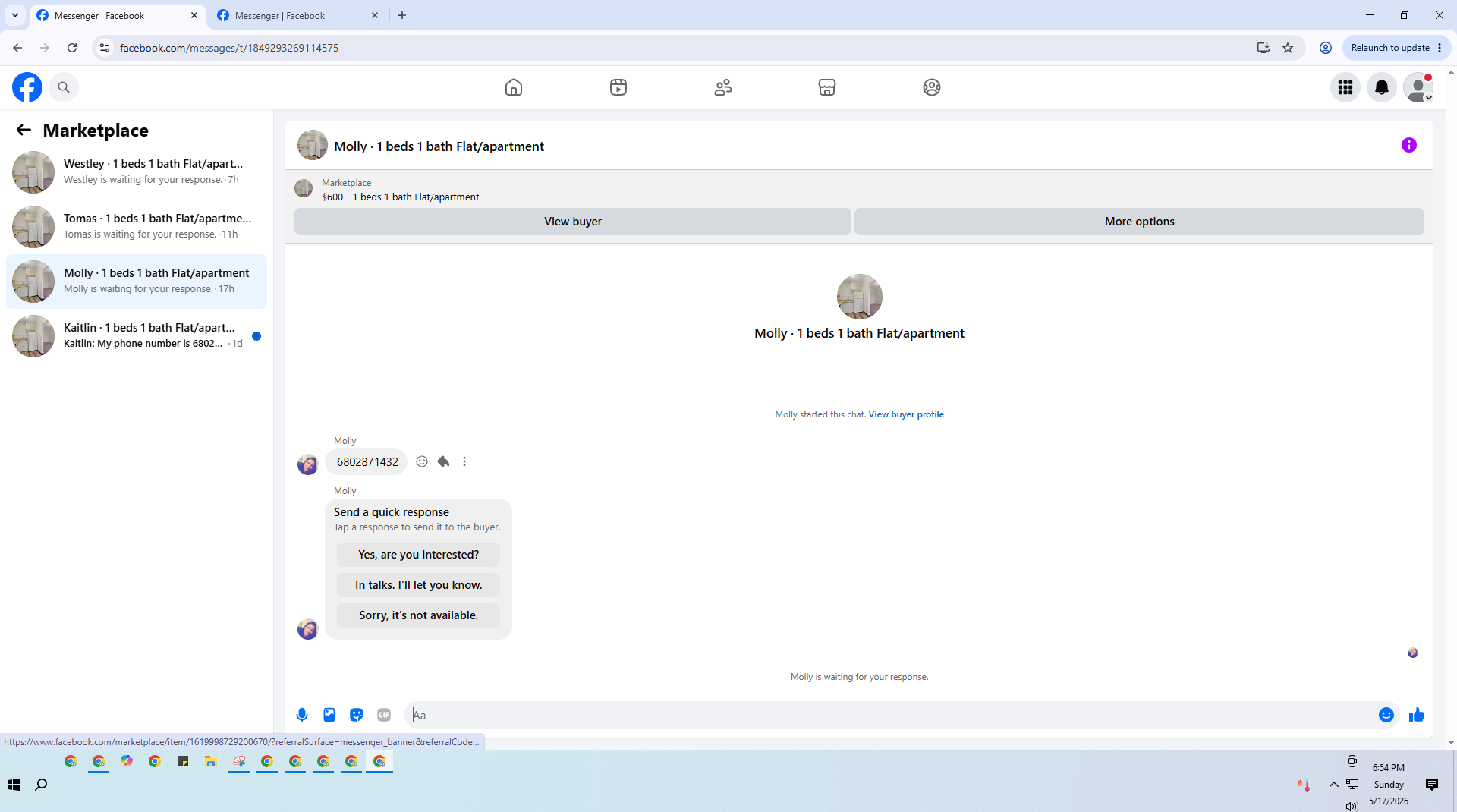Open Tomas's apartment conversation
The width and height of the screenshot is (1457, 812).
click(137, 226)
